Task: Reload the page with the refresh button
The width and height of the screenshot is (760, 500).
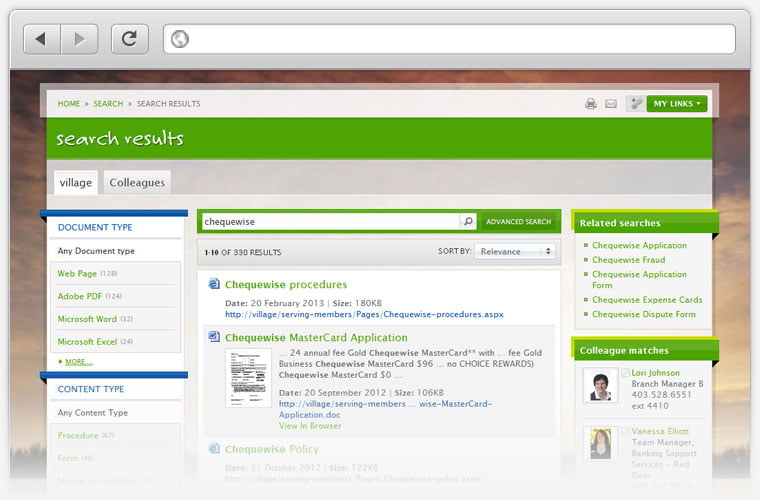Action: (x=129, y=39)
